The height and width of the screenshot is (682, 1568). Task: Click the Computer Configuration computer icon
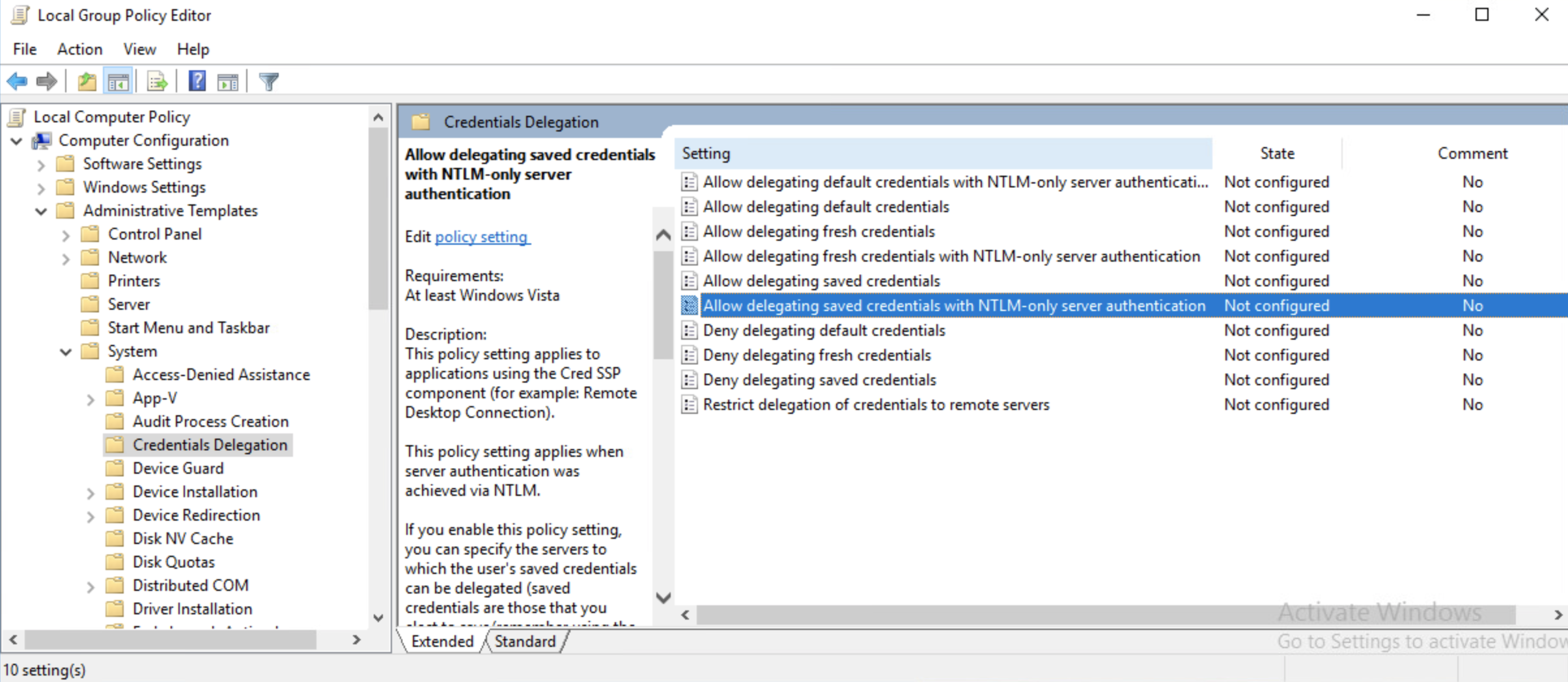42,141
